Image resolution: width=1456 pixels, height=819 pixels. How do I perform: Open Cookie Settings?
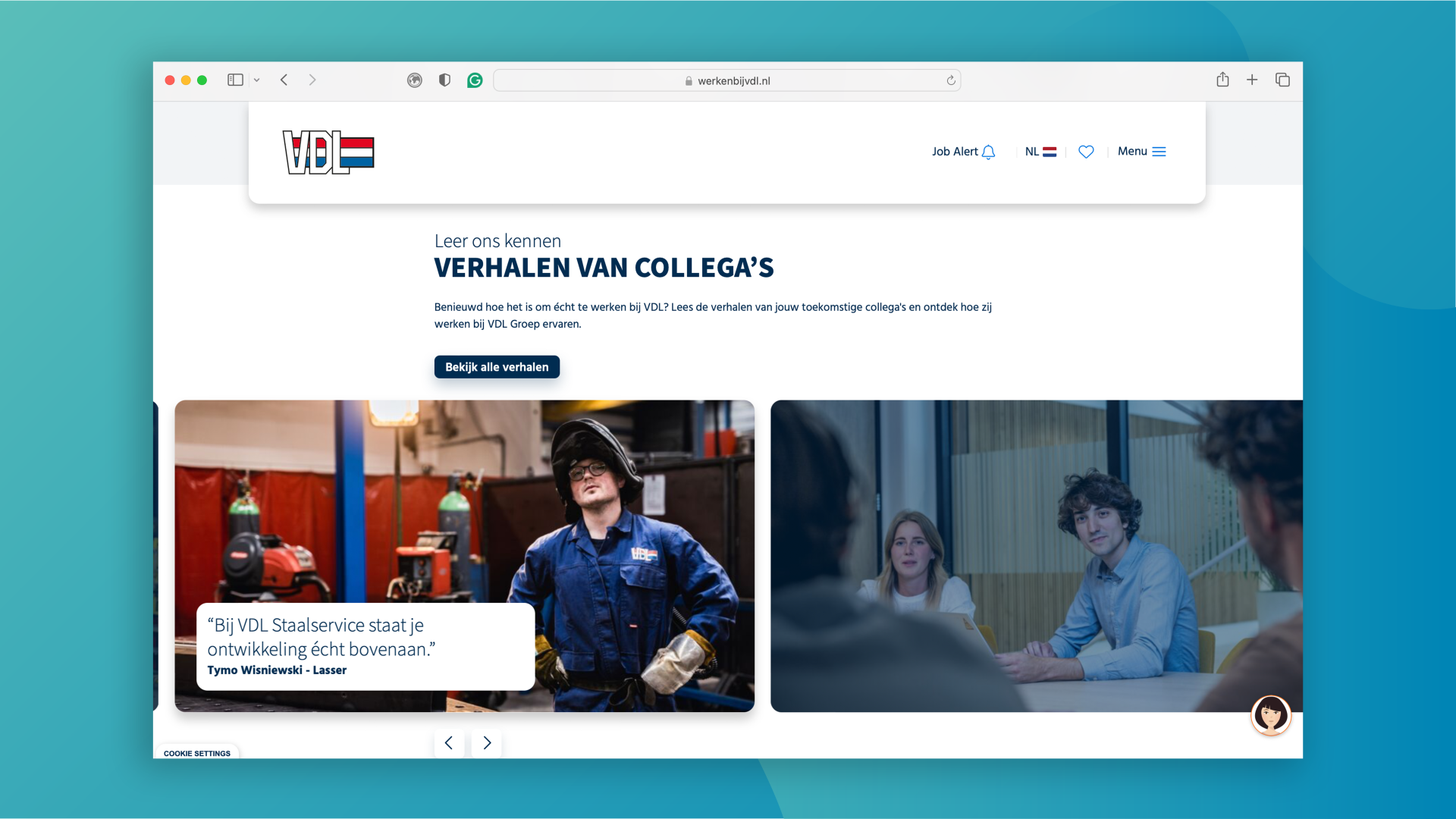point(197,753)
